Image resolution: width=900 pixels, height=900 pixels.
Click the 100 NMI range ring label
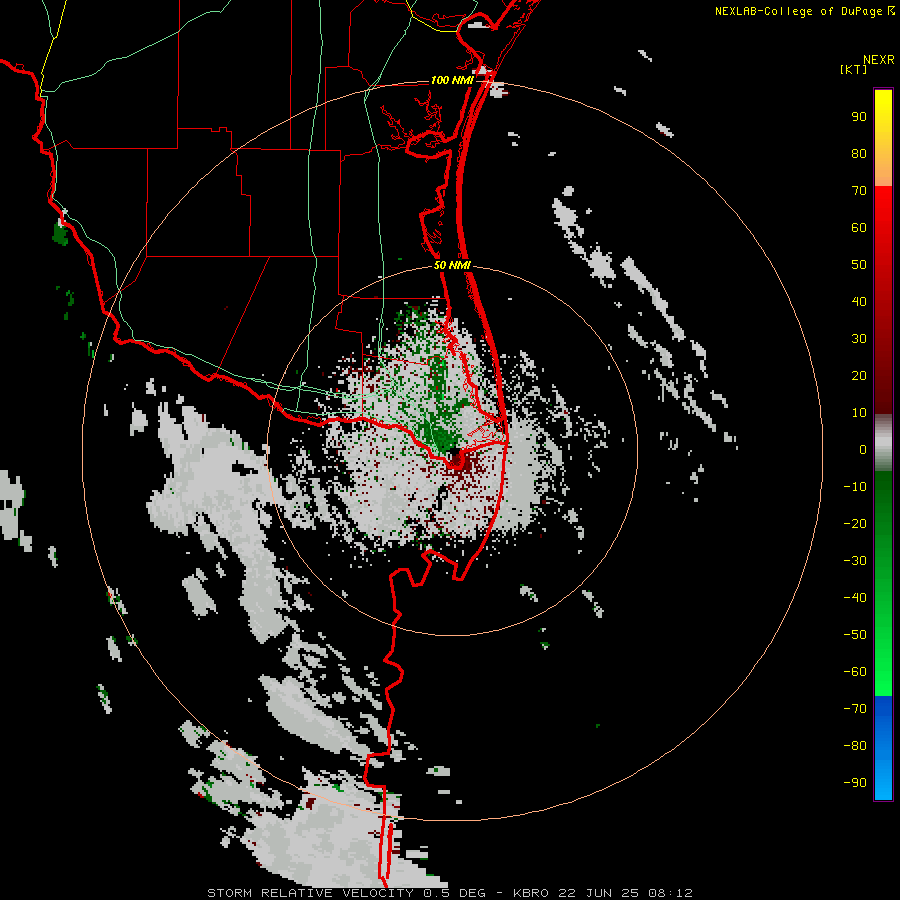point(452,80)
